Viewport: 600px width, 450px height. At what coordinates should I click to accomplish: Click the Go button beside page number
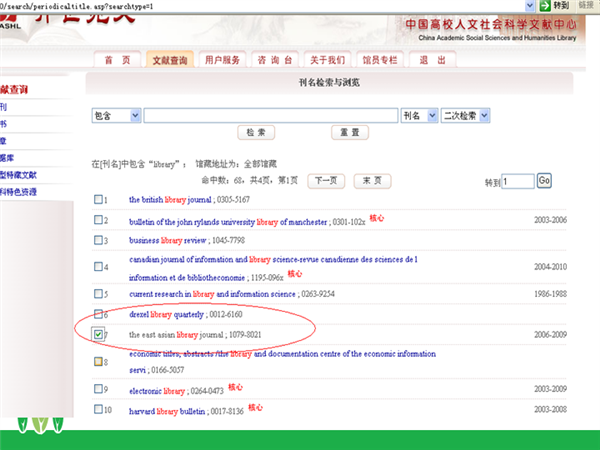[544, 181]
